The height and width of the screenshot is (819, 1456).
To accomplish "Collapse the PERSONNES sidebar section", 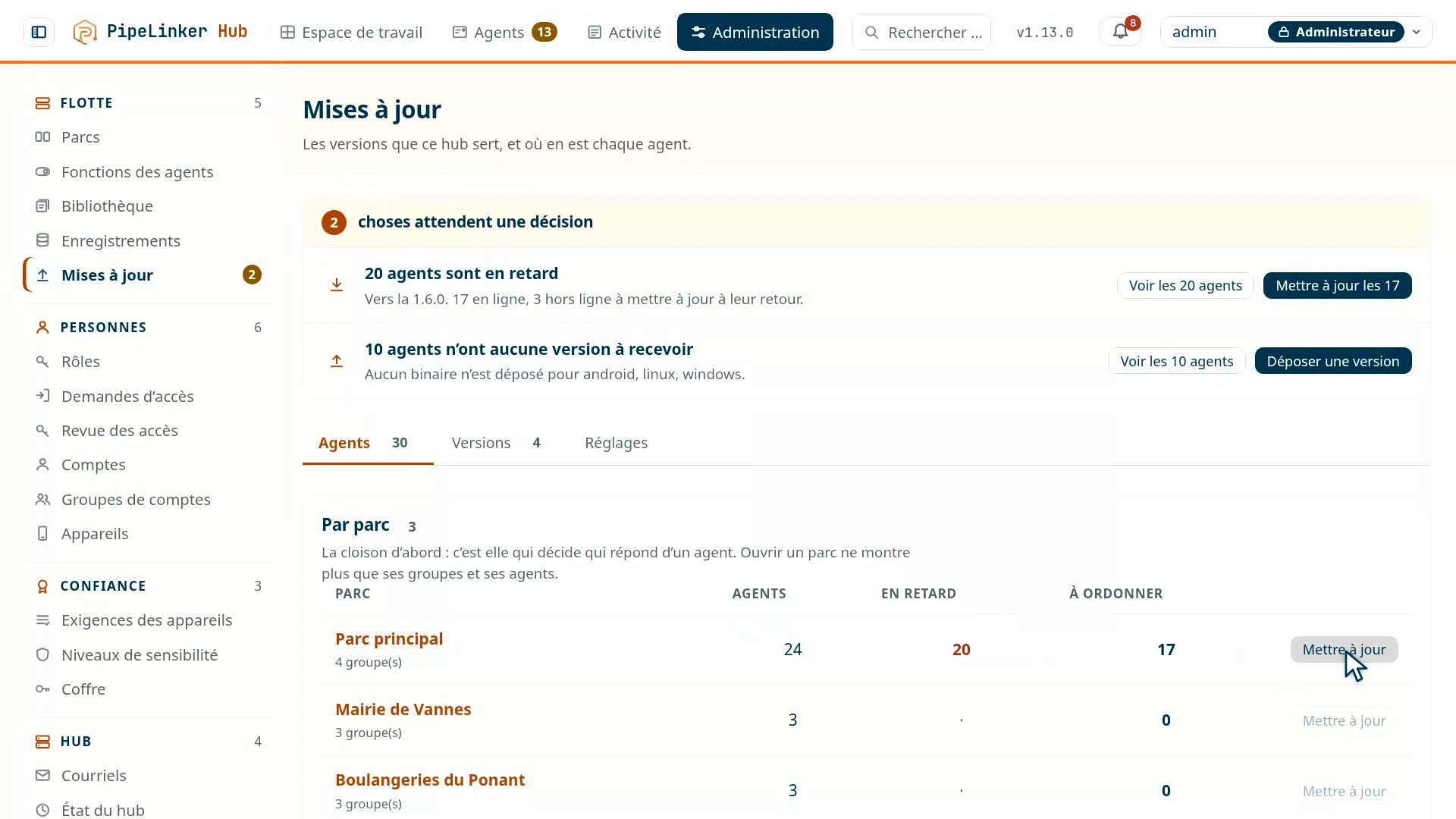I will coord(149,328).
